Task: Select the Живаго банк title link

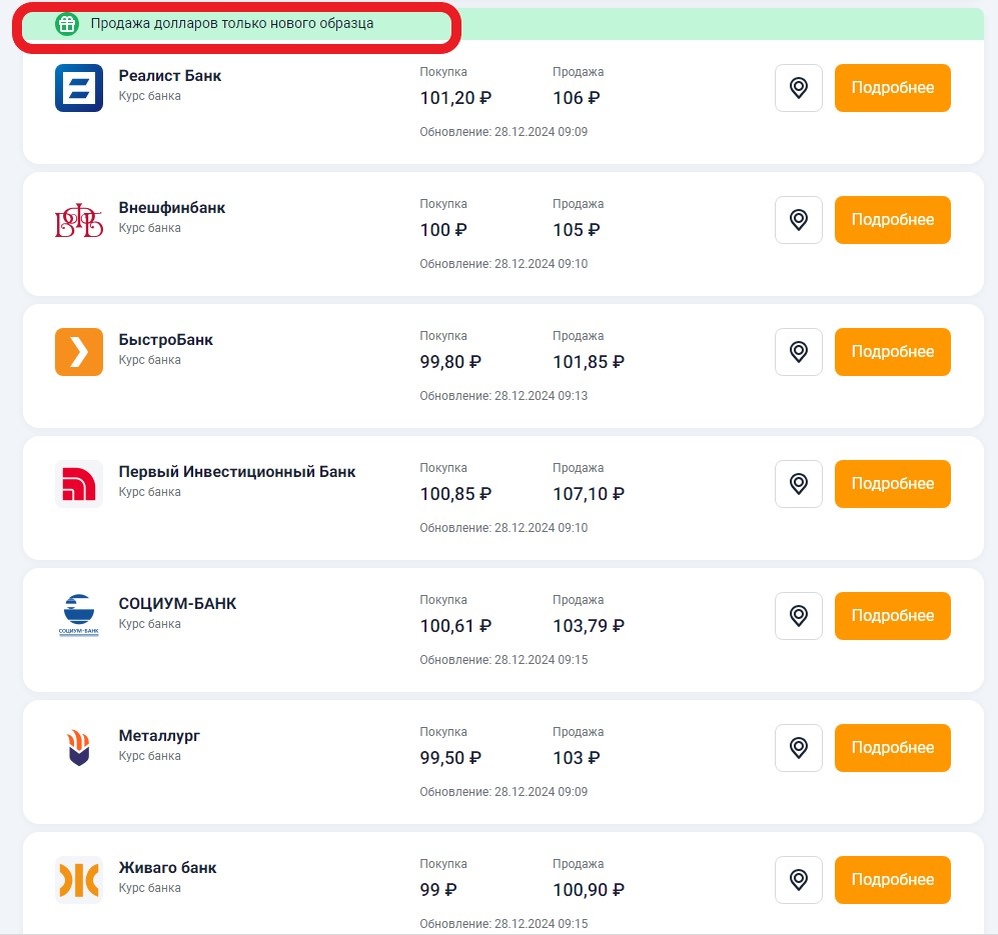Action: click(168, 868)
